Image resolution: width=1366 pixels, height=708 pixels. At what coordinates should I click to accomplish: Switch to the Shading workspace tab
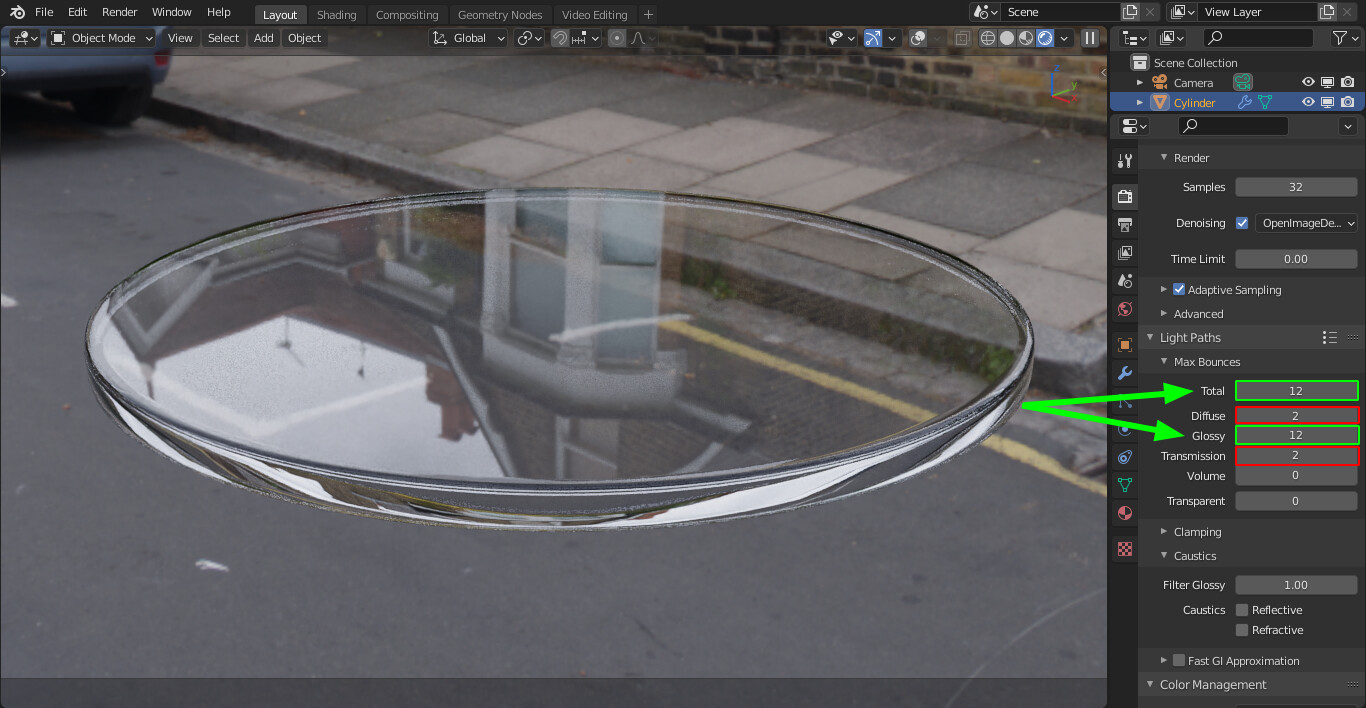point(336,14)
